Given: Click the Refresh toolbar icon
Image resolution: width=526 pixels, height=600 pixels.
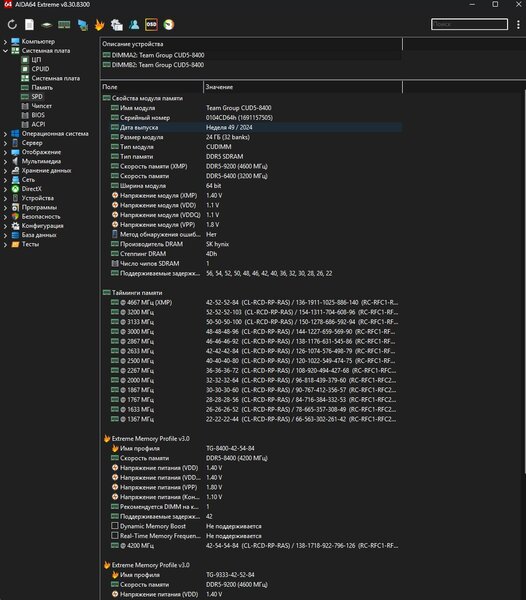Looking at the screenshot, I should tap(12, 25).
